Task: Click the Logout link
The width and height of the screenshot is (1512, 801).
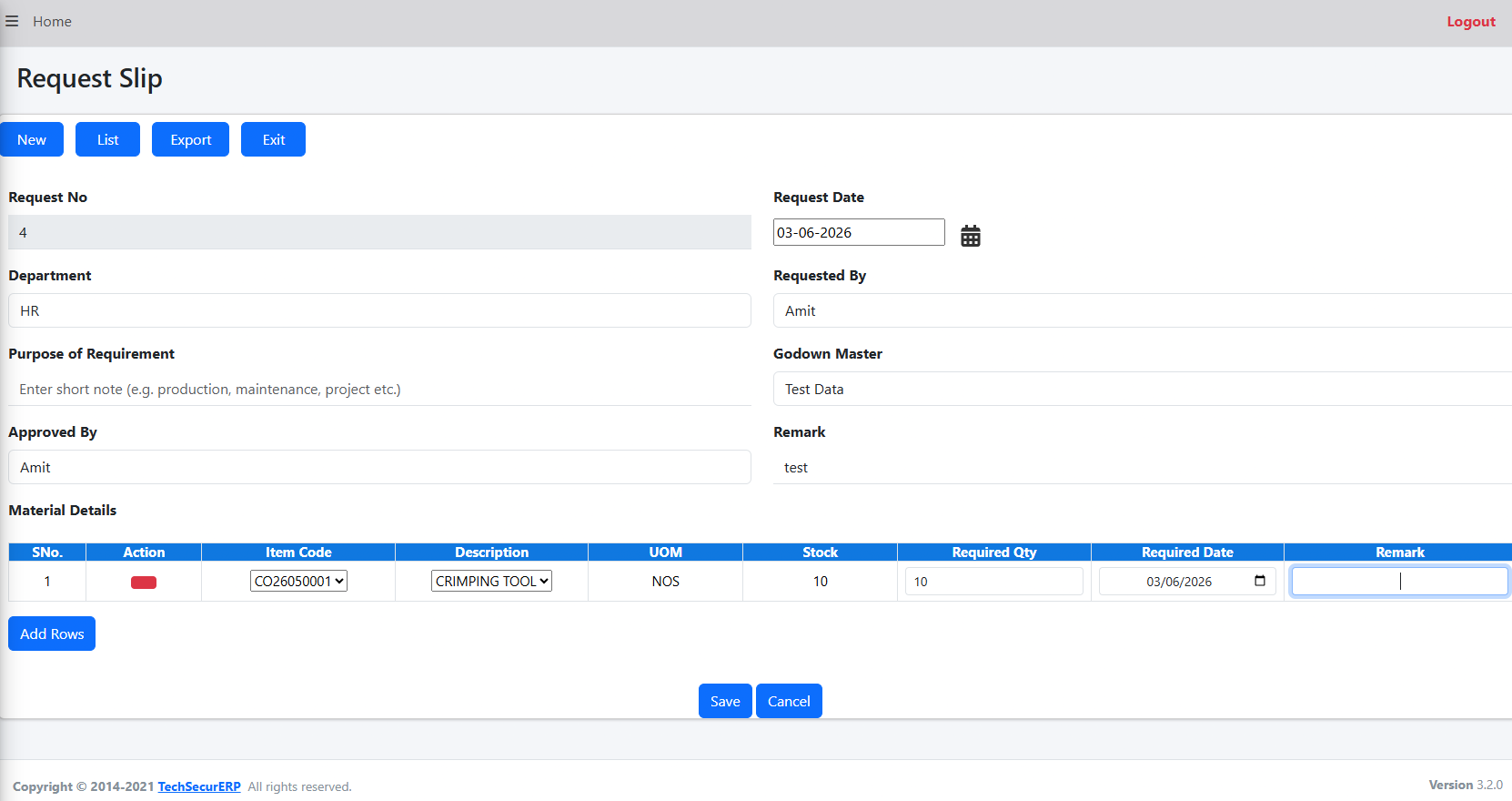Action: (x=1471, y=21)
